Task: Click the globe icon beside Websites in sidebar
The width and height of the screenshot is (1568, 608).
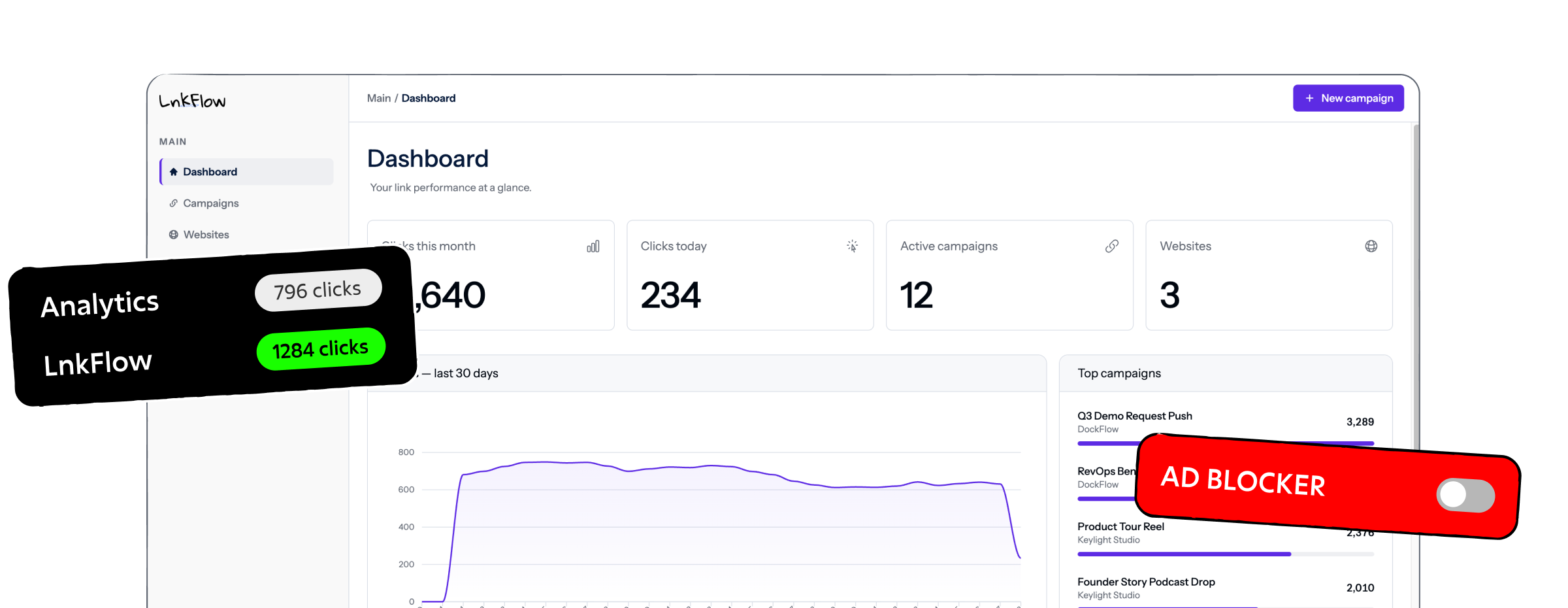Action: pos(174,235)
